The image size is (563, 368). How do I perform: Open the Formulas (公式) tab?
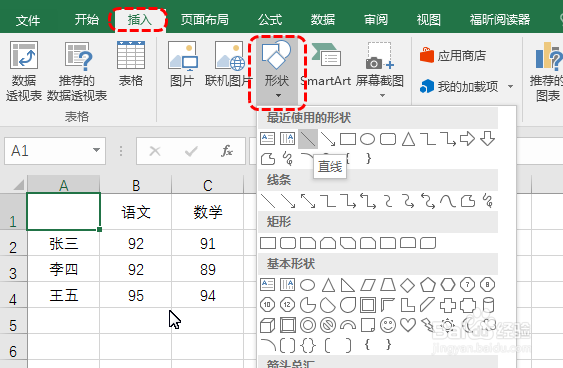point(270,19)
